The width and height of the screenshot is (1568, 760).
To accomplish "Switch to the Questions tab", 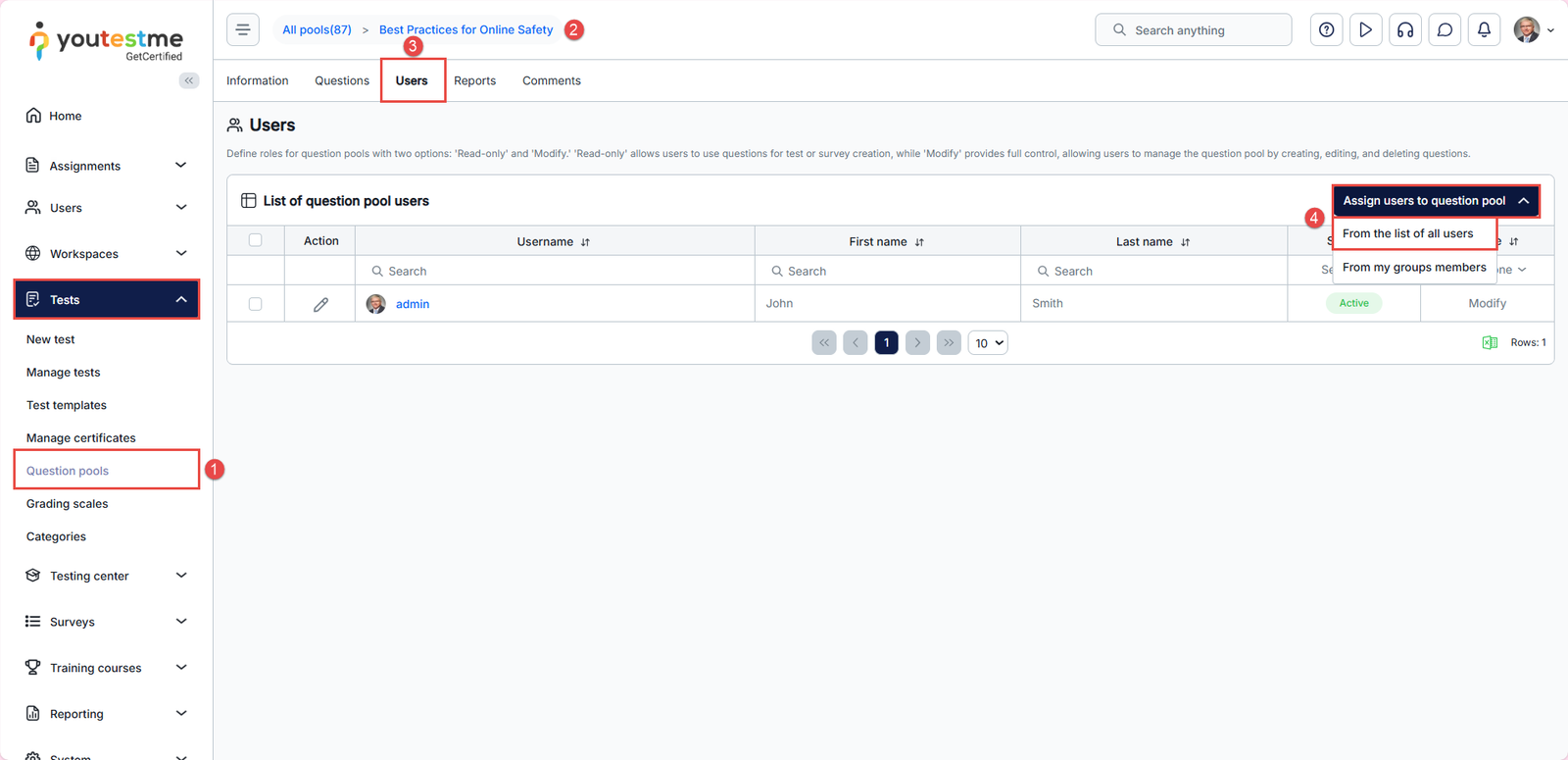I will pos(342,80).
